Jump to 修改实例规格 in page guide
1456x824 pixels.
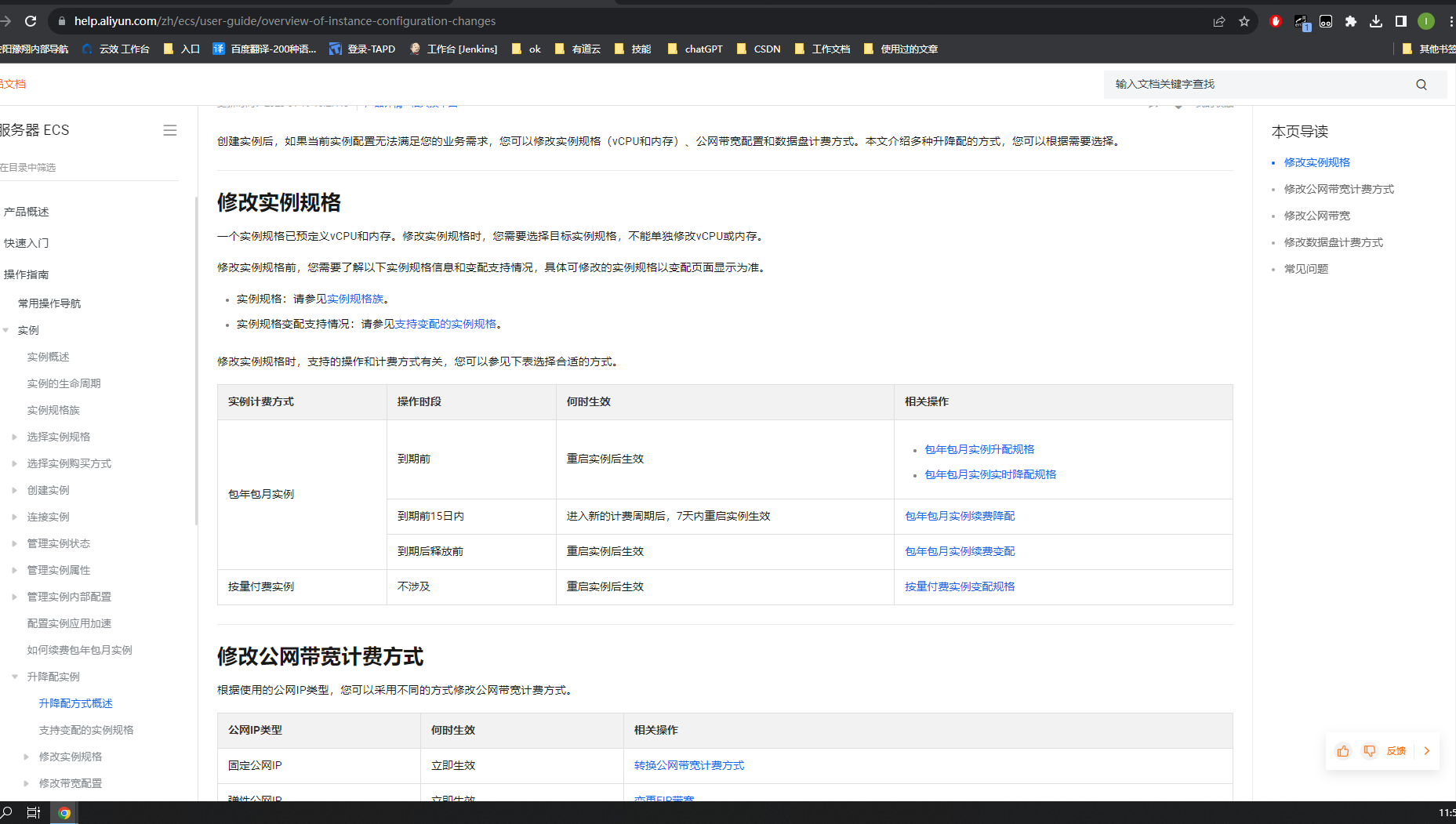[x=1317, y=162]
